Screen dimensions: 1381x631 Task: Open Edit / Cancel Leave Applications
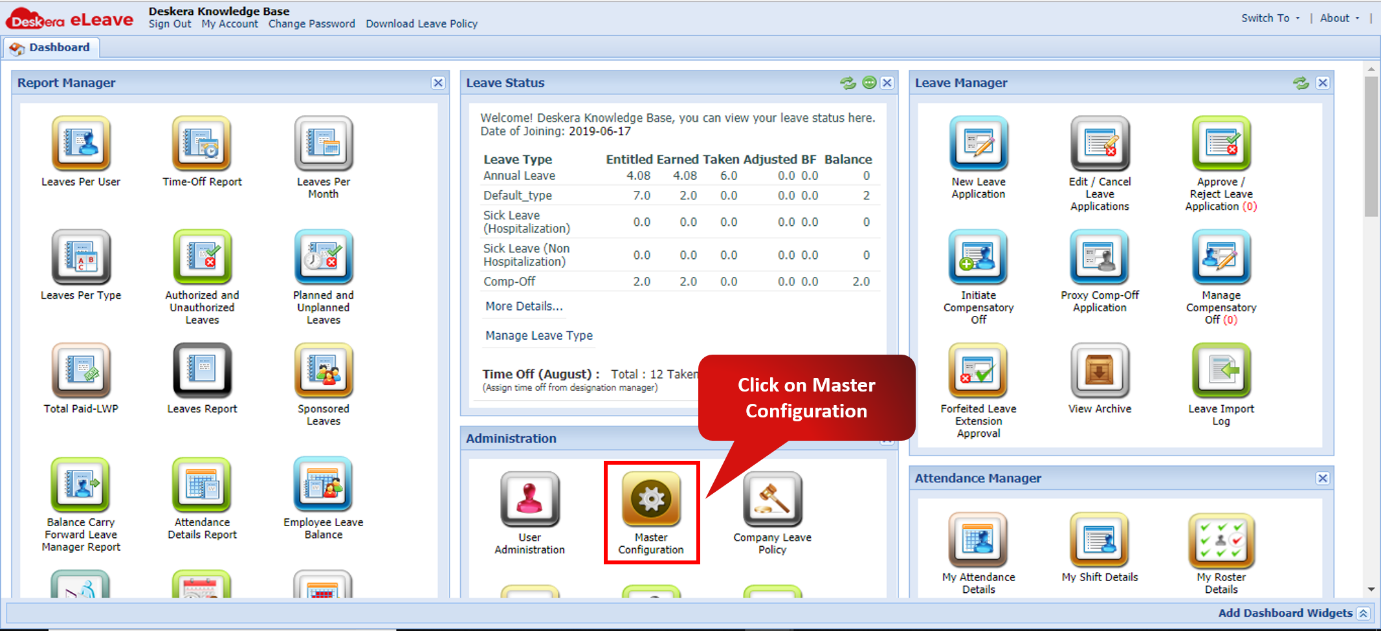[x=1100, y=144]
